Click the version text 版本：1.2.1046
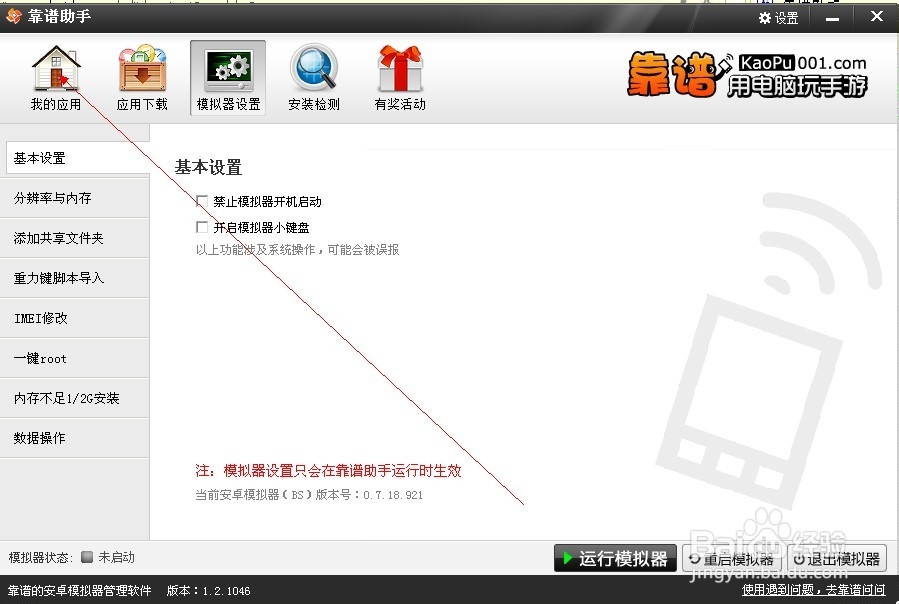 tap(209, 591)
